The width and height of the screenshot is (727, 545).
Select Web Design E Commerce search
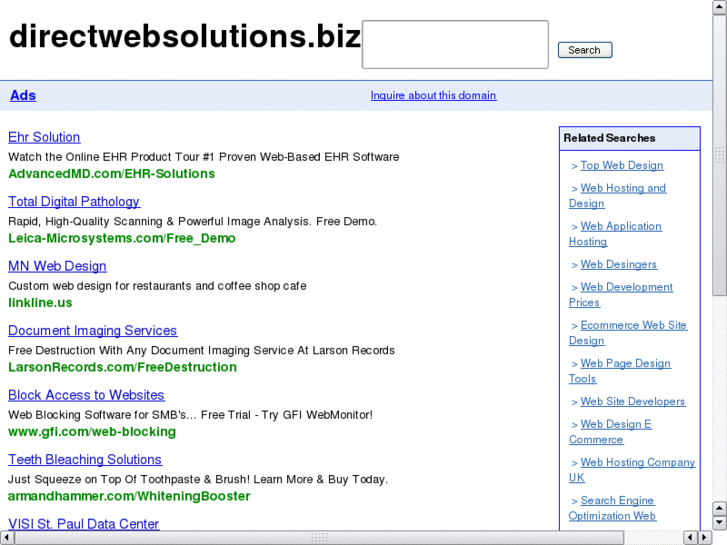610,431
